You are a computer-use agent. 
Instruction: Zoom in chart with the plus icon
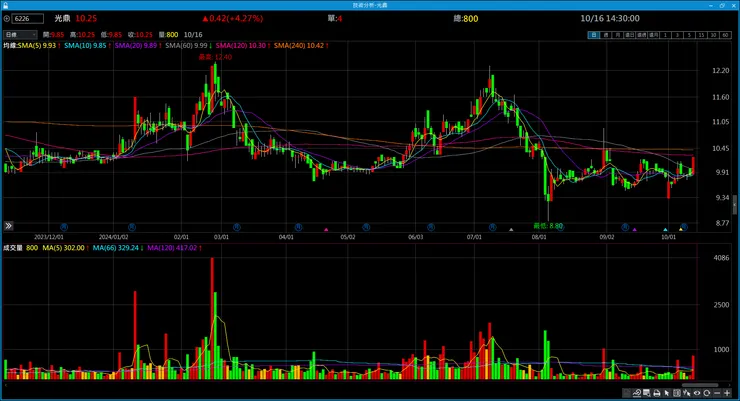pyautogui.click(x=727, y=393)
